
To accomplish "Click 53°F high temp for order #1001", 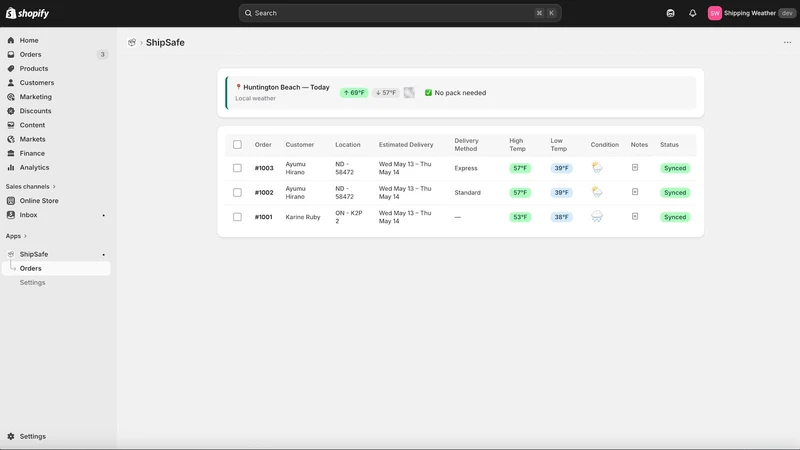I will [x=520, y=217].
